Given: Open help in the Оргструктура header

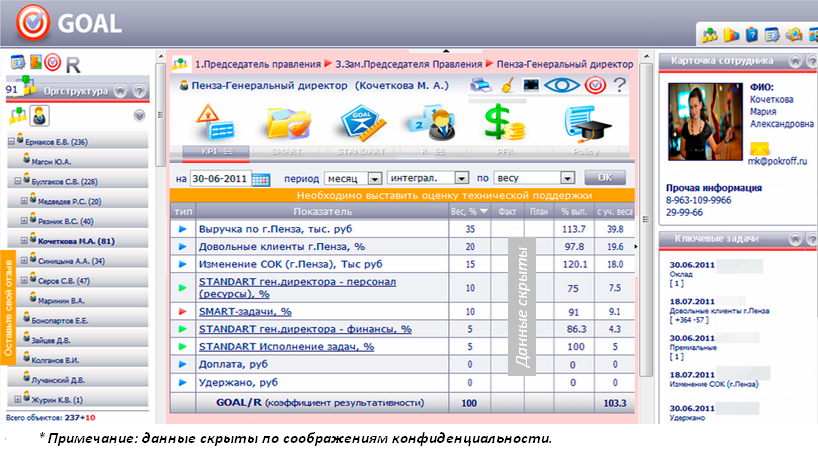Looking at the screenshot, I should [x=139, y=91].
